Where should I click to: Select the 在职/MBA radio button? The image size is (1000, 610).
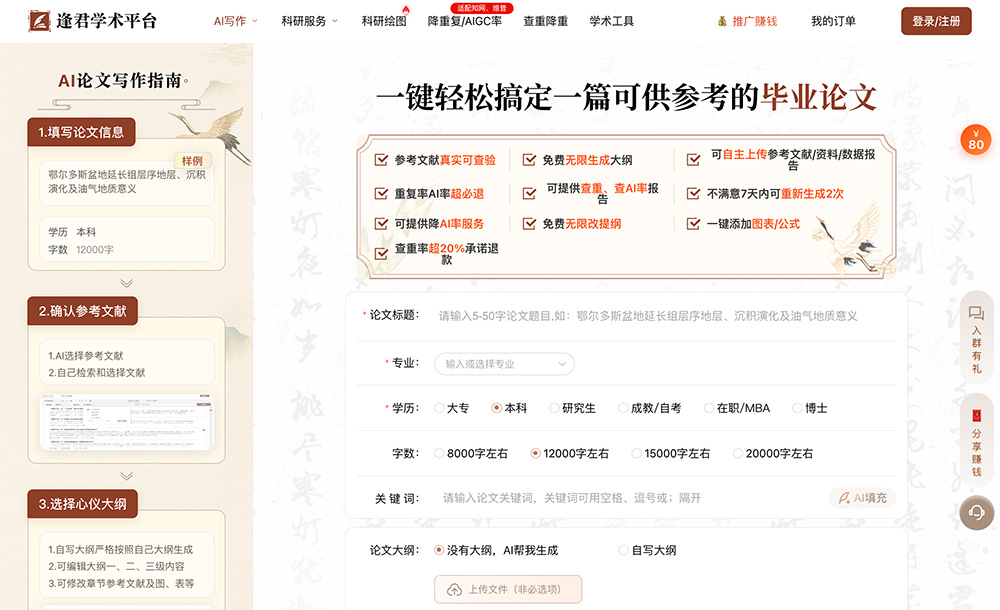pos(709,408)
